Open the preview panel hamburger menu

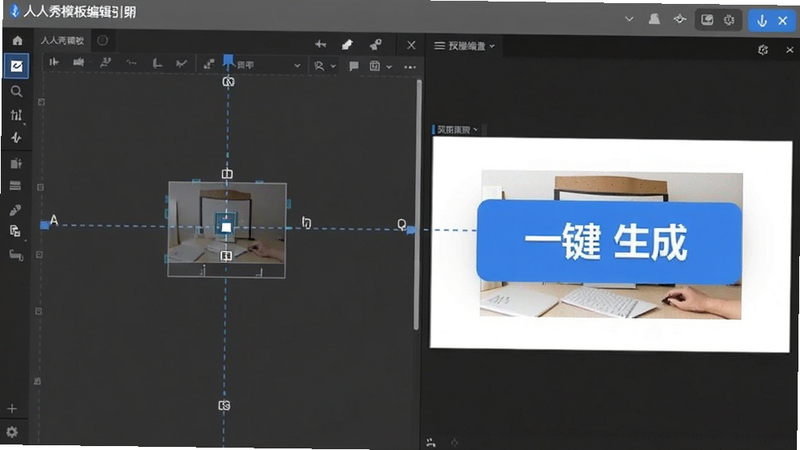pyautogui.click(x=439, y=46)
